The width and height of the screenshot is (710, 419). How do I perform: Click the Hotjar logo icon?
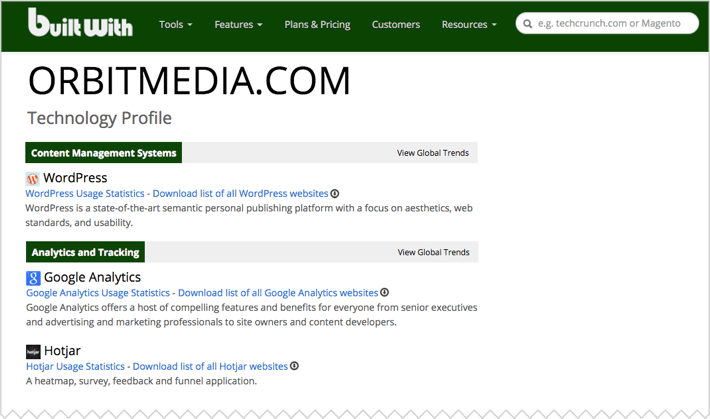click(x=33, y=352)
